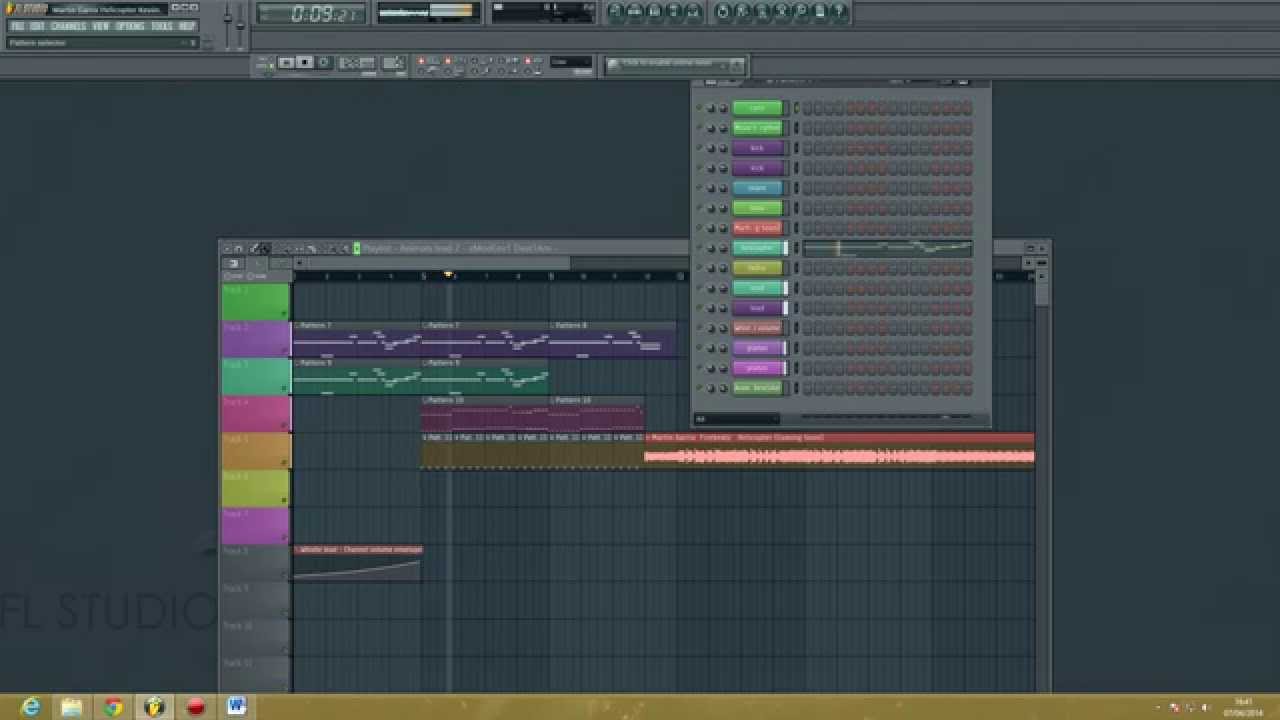Mute the red channel via its green LED
Viewport: 1280px width, 720px height.
pyautogui.click(x=699, y=228)
